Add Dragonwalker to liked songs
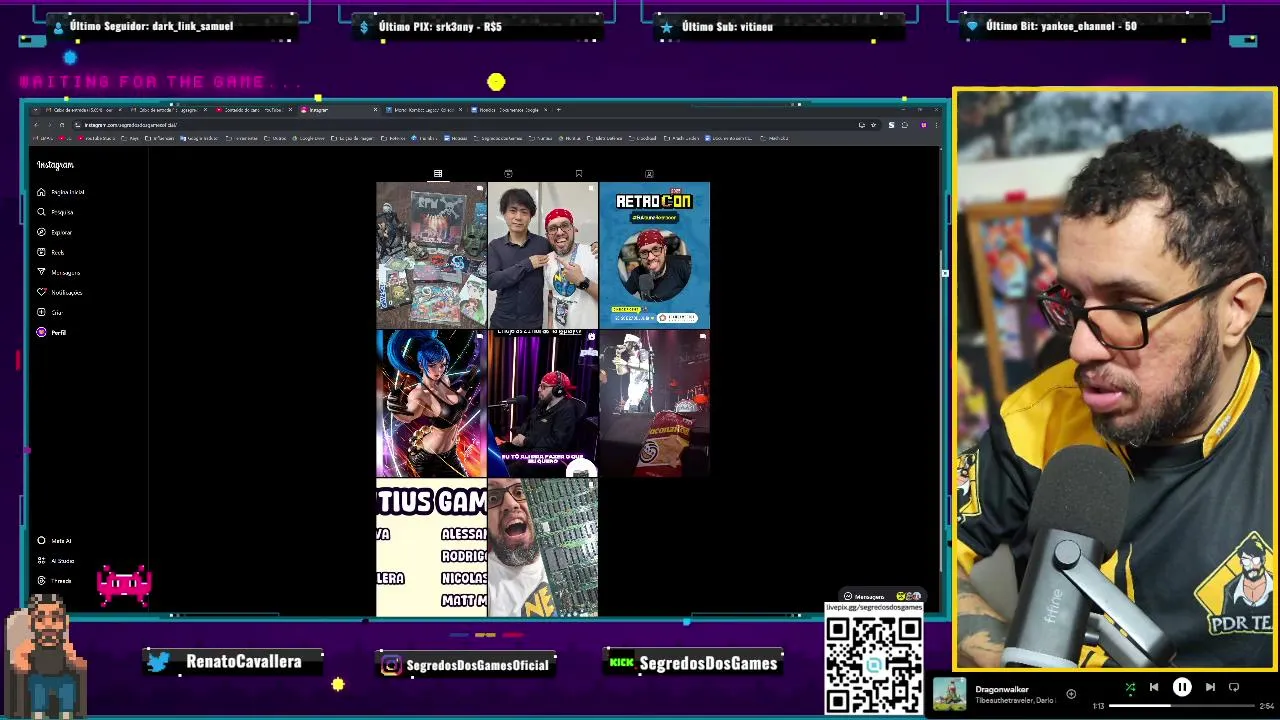The height and width of the screenshot is (720, 1280). [x=1071, y=694]
